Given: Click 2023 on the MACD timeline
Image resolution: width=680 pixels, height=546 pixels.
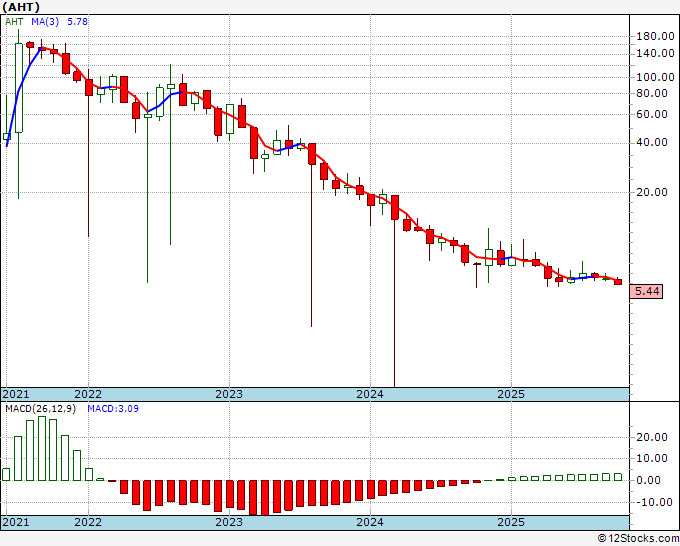Looking at the screenshot, I should [229, 522].
